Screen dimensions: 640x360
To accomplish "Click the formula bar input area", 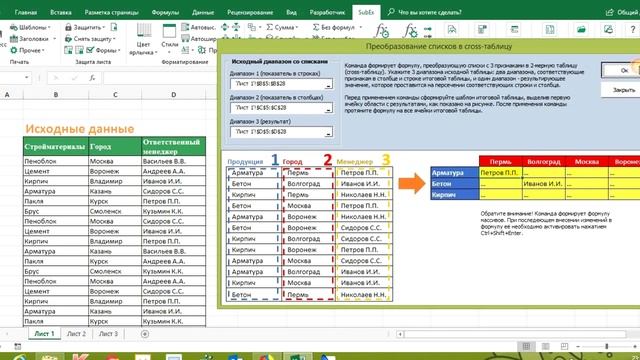I will [160, 78].
